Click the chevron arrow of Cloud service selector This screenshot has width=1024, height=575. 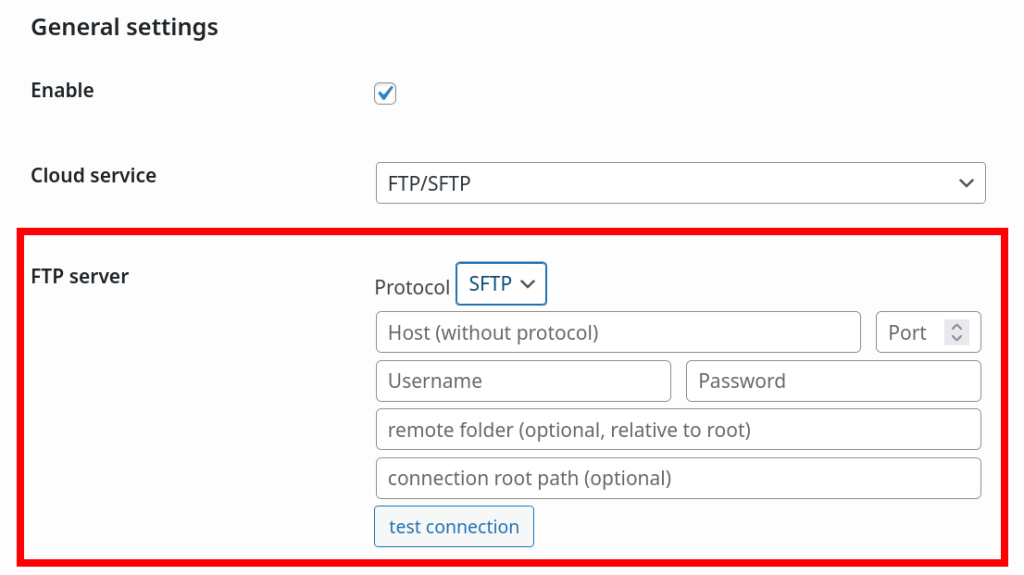[965, 183]
